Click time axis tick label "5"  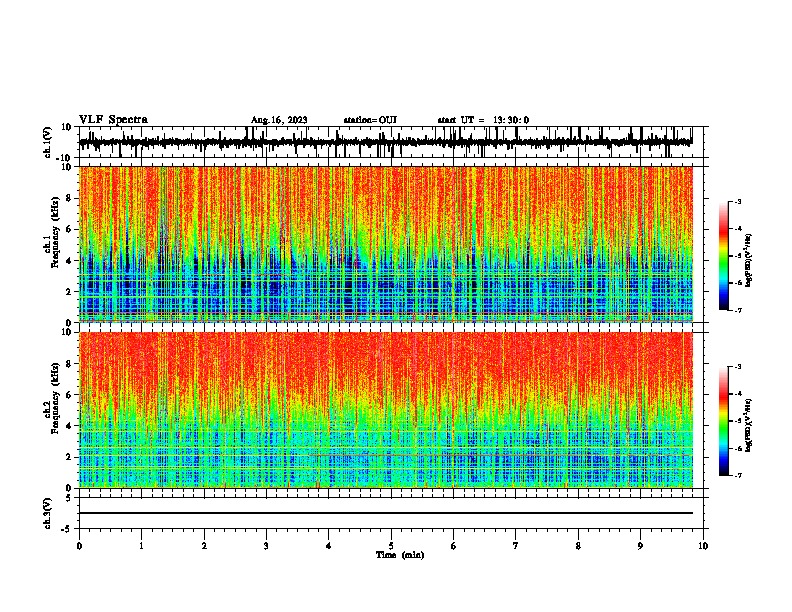[x=391, y=546]
